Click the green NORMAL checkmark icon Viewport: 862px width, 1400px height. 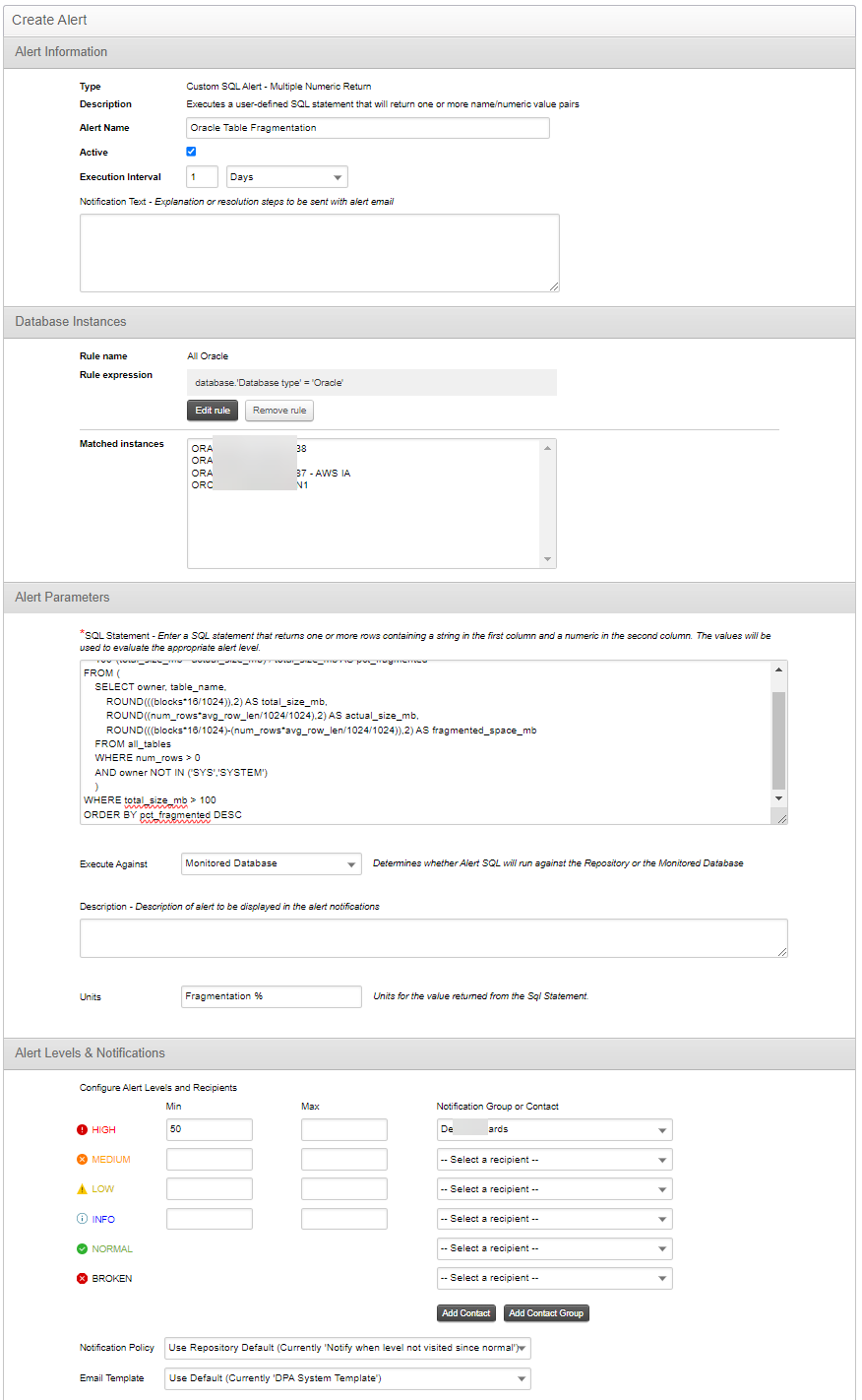(83, 1248)
